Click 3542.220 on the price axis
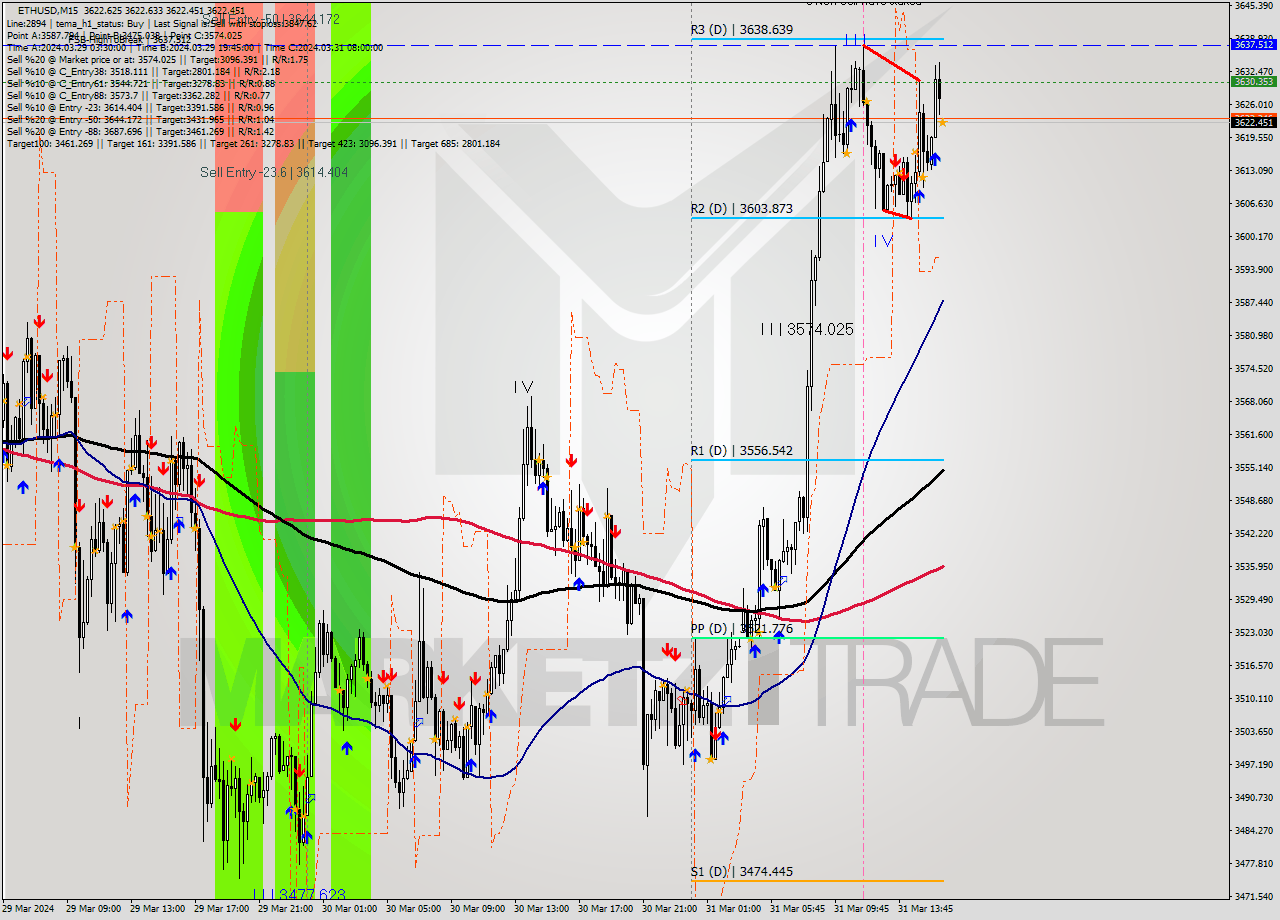 coord(1253,533)
